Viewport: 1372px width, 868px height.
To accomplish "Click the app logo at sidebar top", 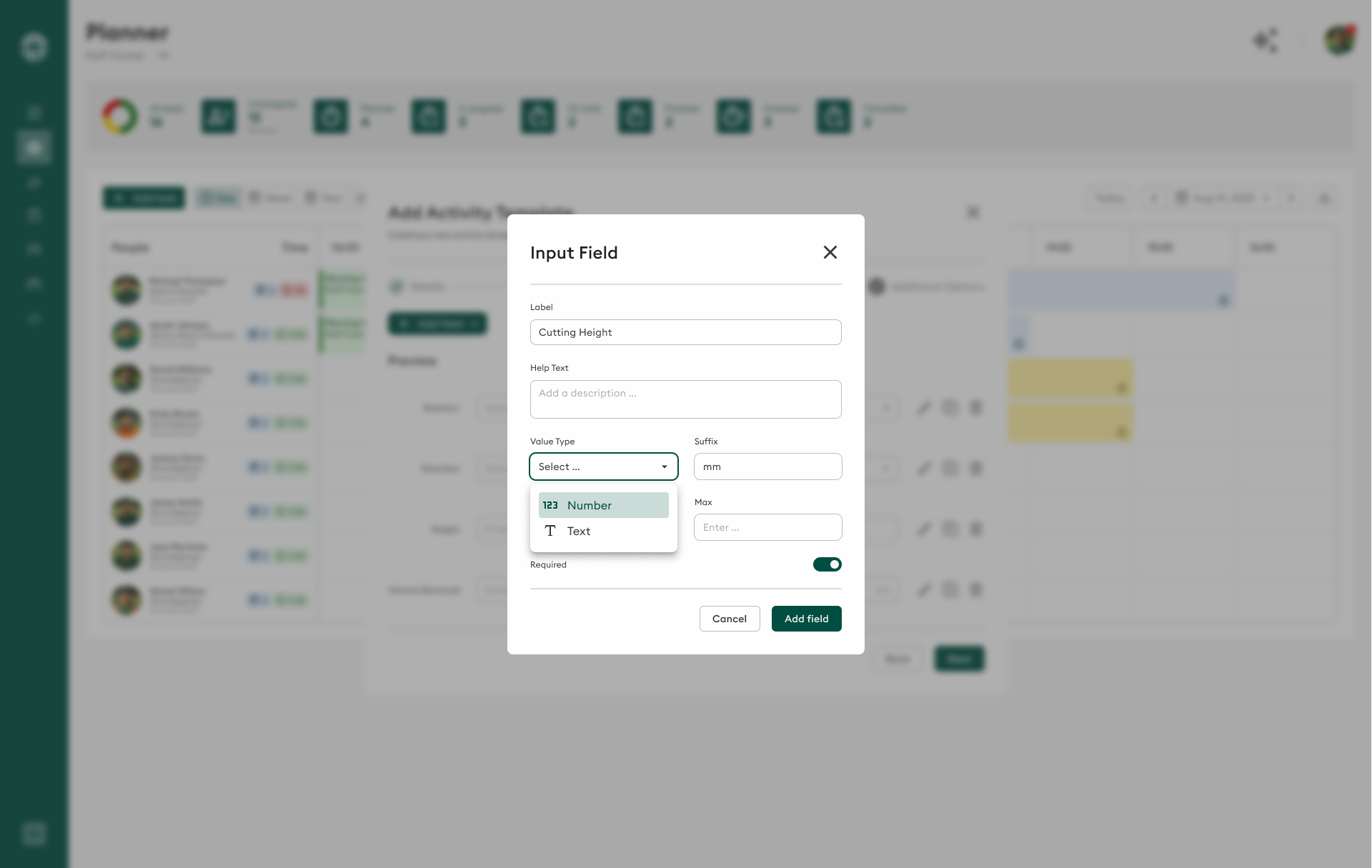I will click(33, 46).
